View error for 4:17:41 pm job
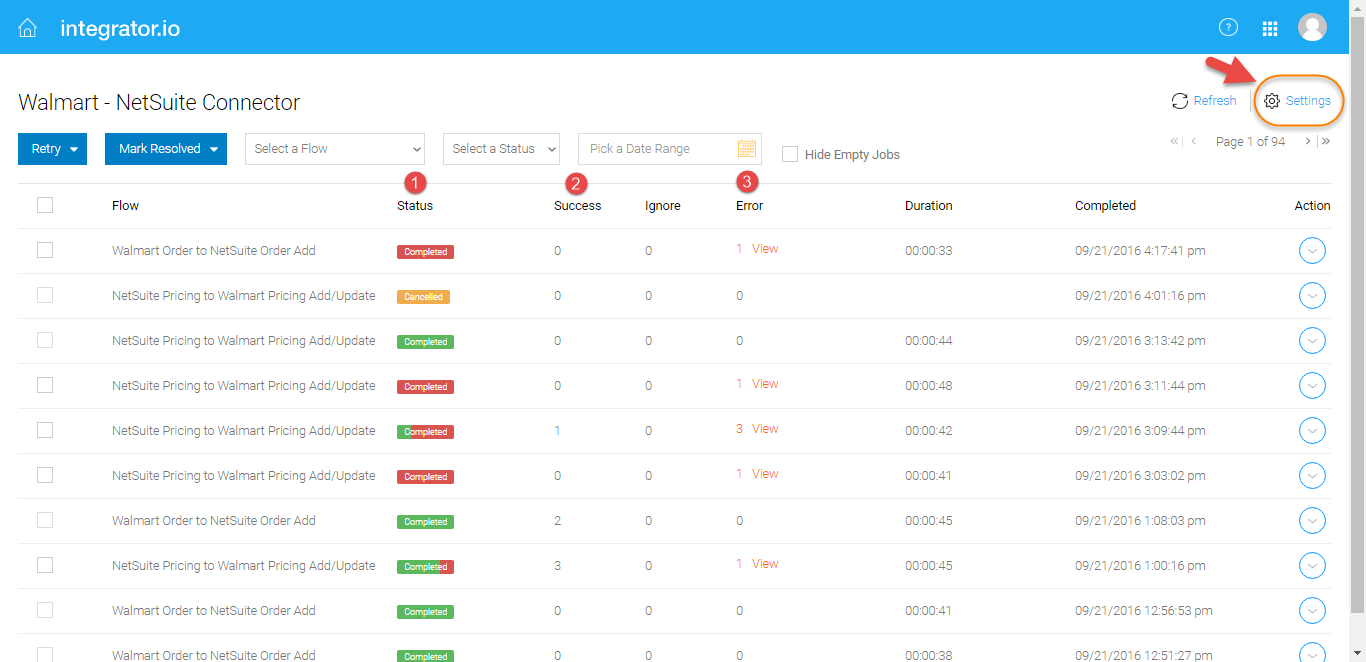 pos(765,249)
